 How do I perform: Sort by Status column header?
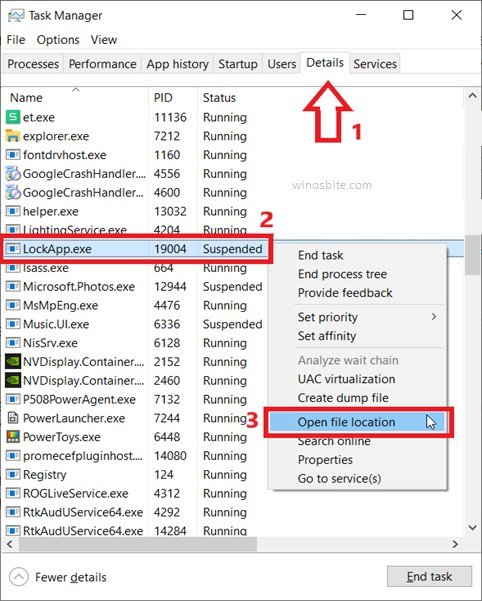click(219, 98)
